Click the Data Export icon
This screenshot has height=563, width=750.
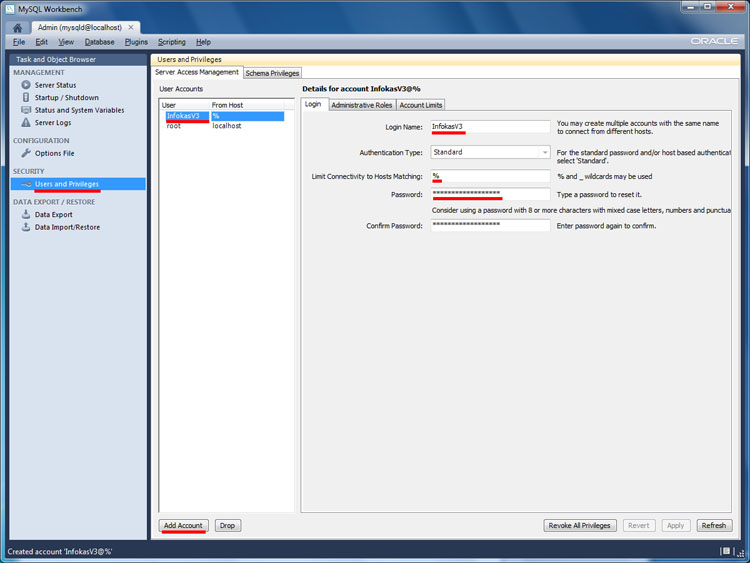tap(26, 215)
